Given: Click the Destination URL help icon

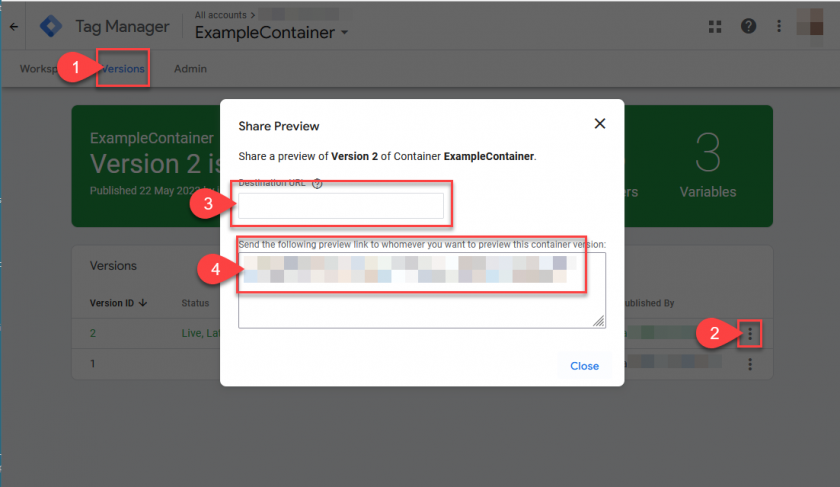Looking at the screenshot, I should pyautogui.click(x=317, y=183).
